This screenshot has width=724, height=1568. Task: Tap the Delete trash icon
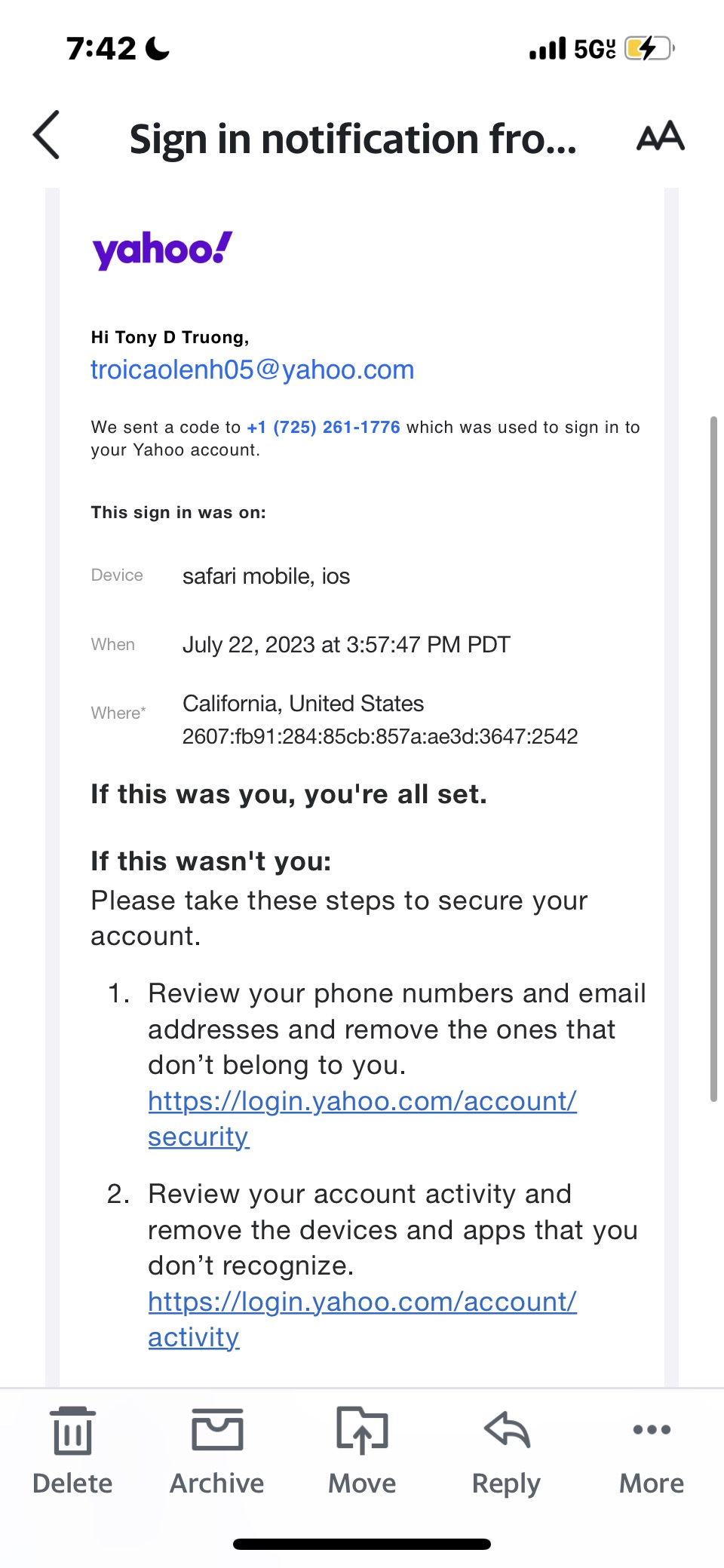(72, 1431)
